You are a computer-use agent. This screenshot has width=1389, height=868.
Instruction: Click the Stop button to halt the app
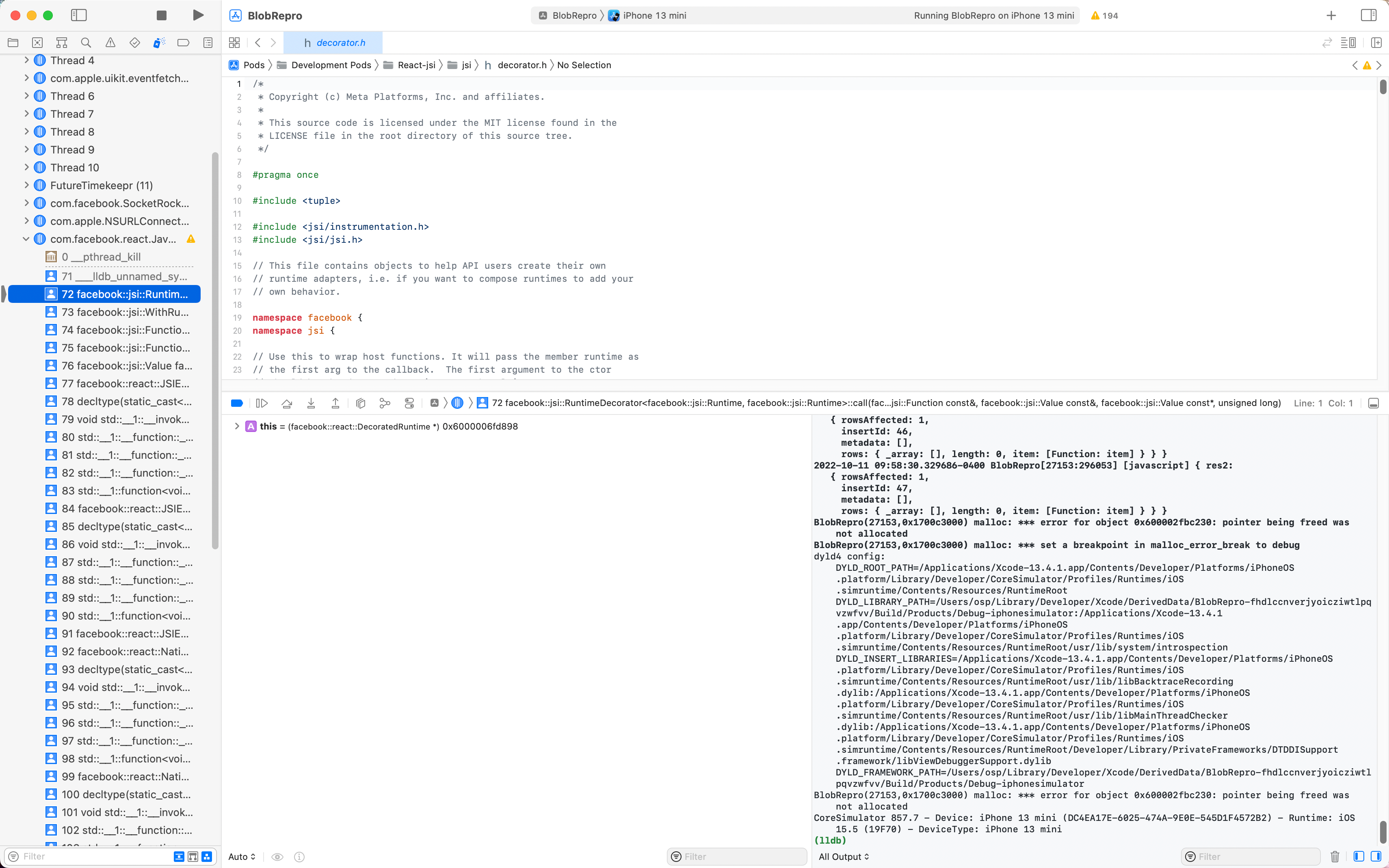(161, 15)
